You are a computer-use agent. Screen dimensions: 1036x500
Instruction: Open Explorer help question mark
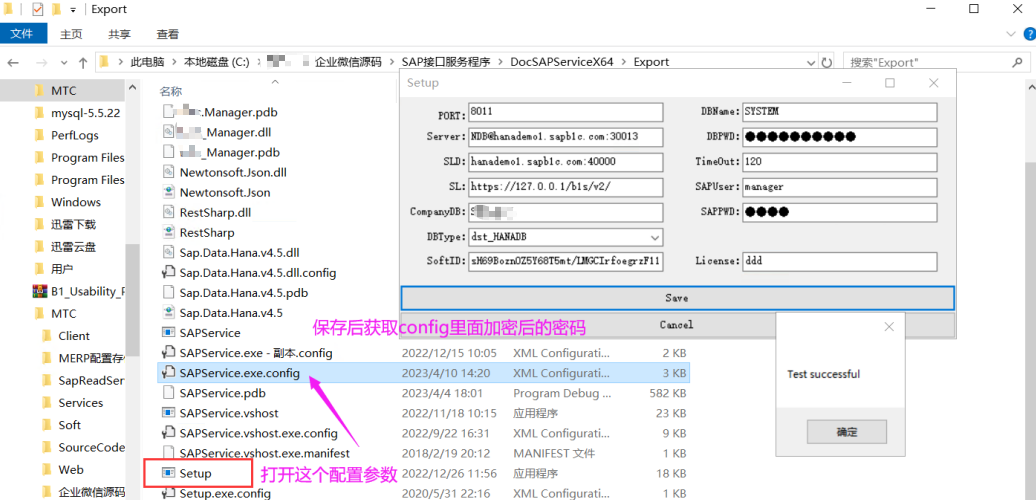(x=1028, y=34)
